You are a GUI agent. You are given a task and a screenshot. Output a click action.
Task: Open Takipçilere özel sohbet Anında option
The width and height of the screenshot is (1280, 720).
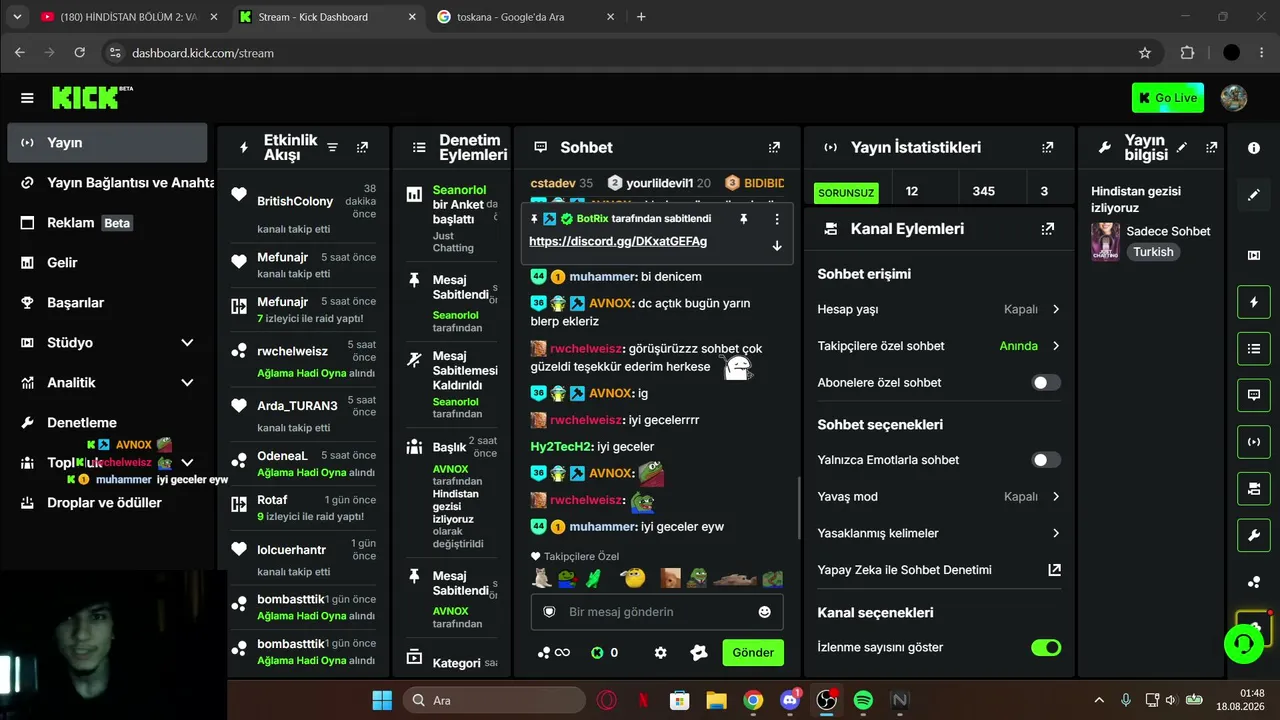(x=1029, y=346)
